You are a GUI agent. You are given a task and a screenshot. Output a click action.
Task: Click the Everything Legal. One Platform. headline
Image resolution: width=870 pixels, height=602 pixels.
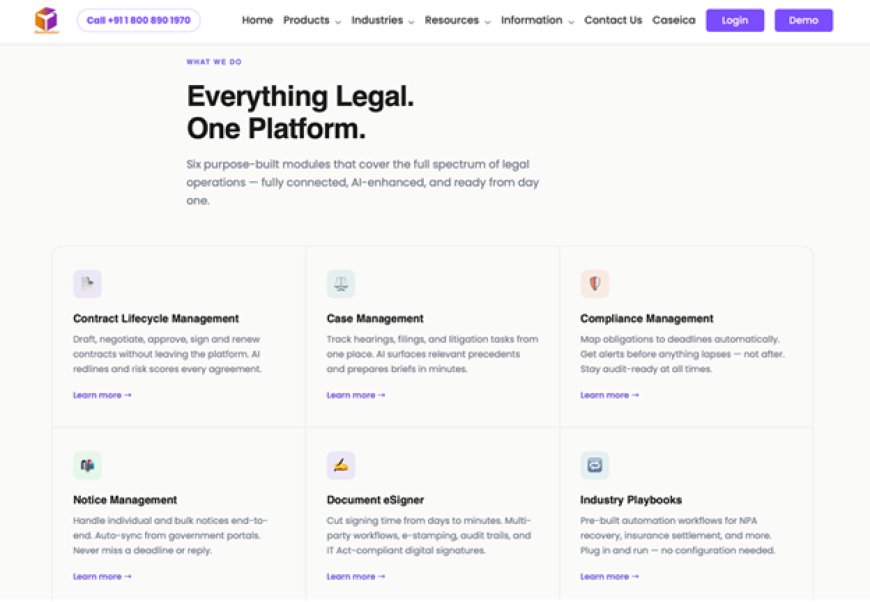[x=300, y=112]
